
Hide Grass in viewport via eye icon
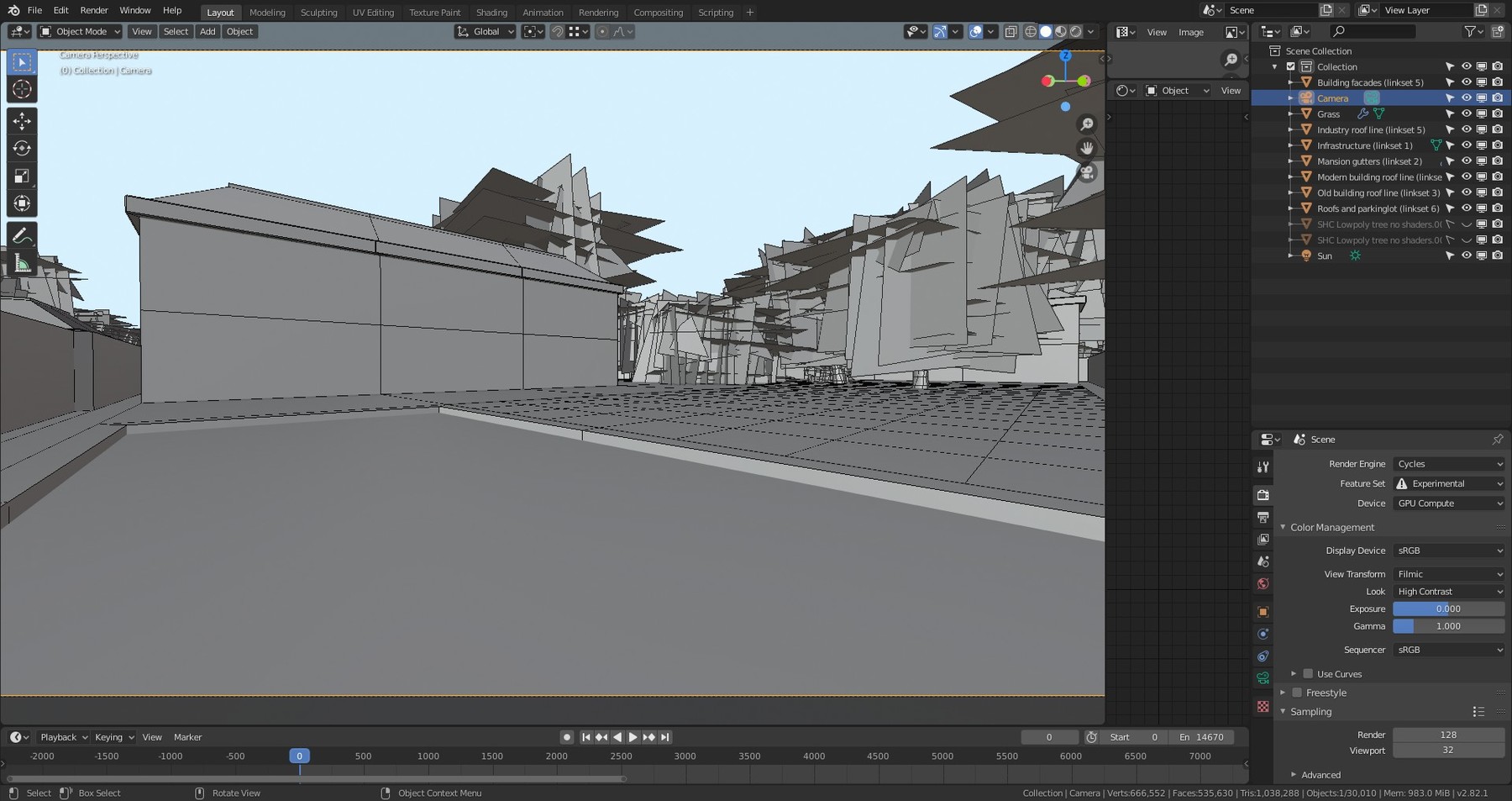[1466, 114]
